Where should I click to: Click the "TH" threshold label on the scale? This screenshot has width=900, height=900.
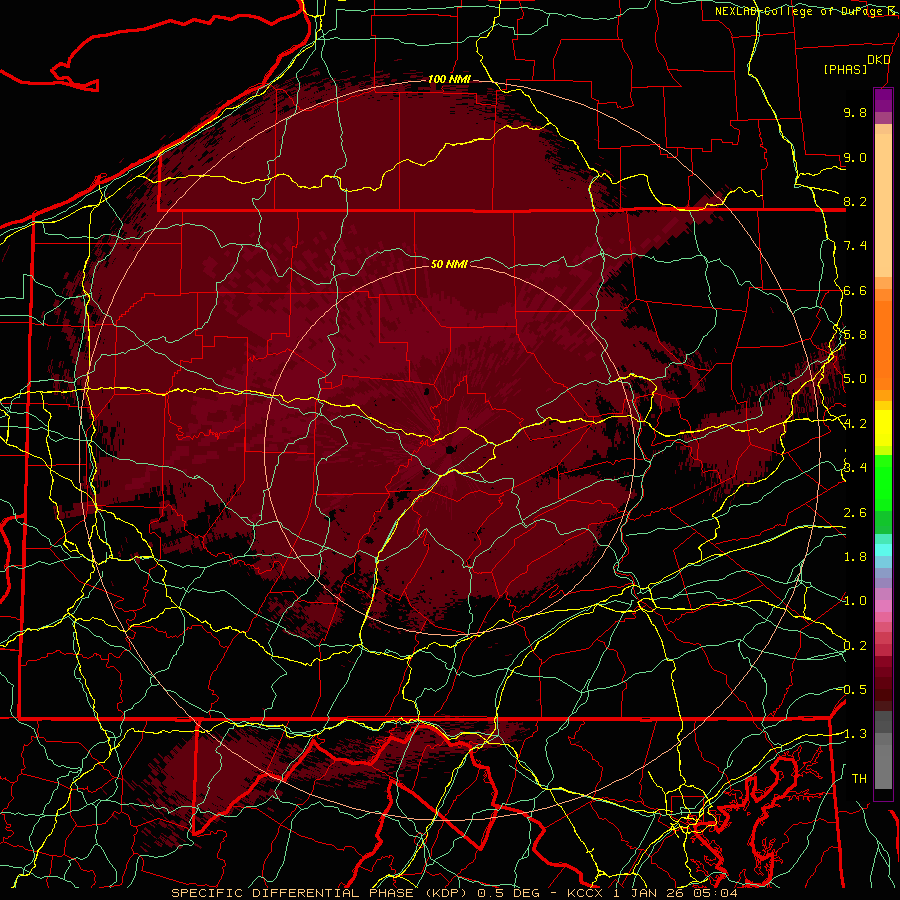(859, 779)
